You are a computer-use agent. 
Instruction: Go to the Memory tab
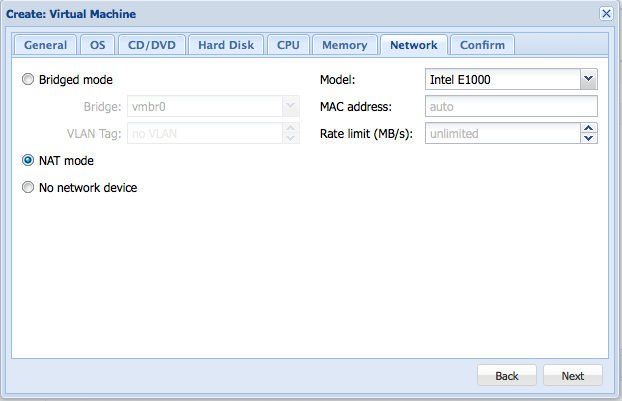(345, 45)
